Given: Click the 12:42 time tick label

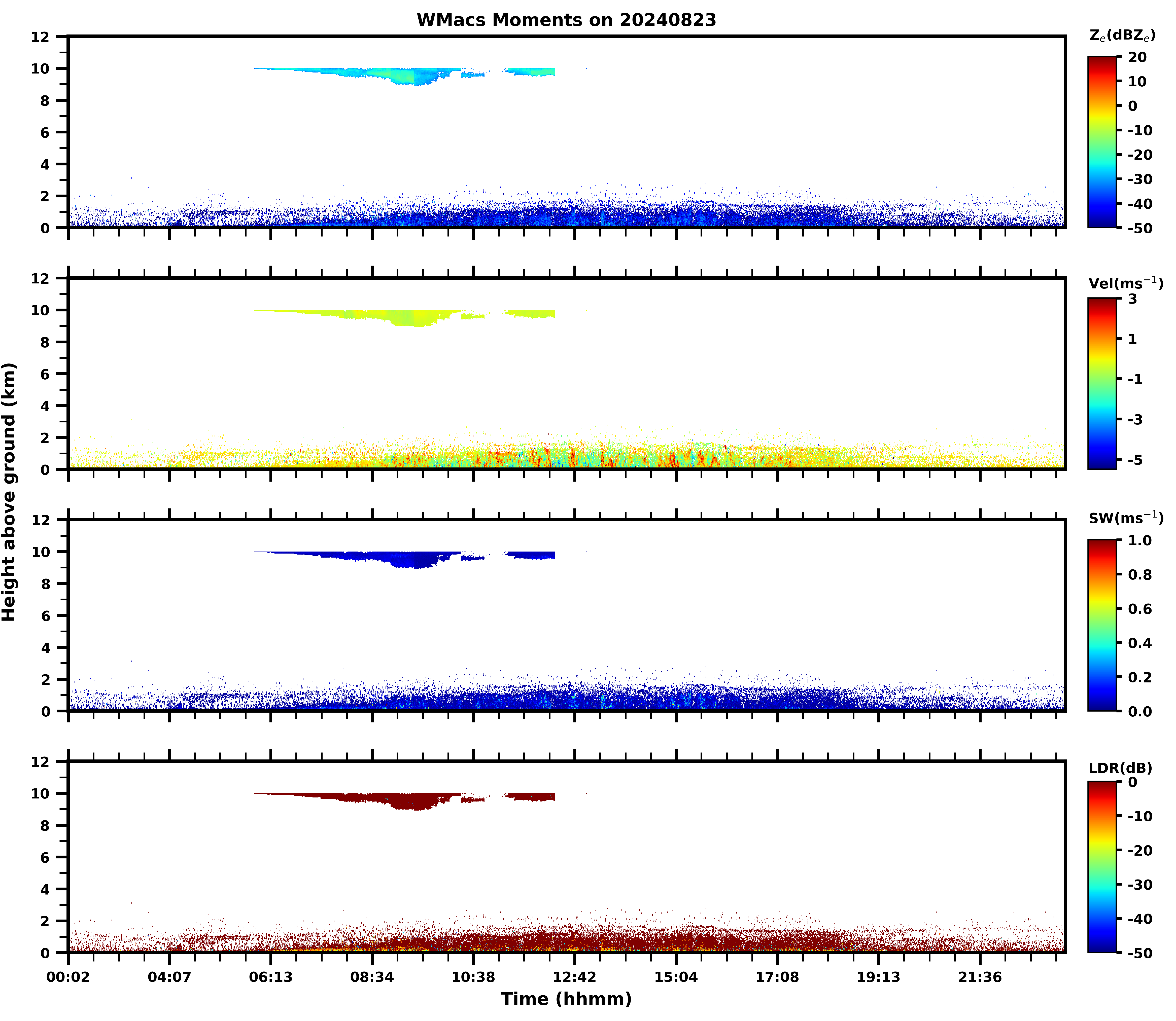Looking at the screenshot, I should 575,978.
